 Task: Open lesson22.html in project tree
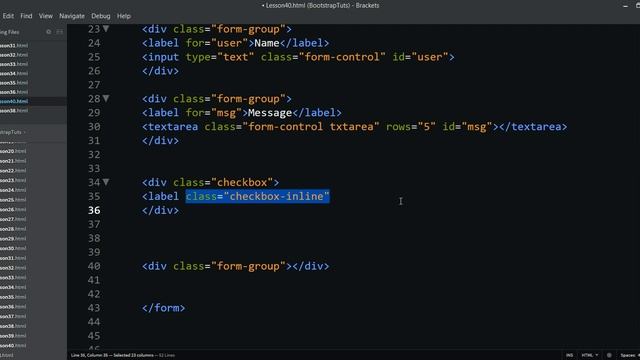13,171
